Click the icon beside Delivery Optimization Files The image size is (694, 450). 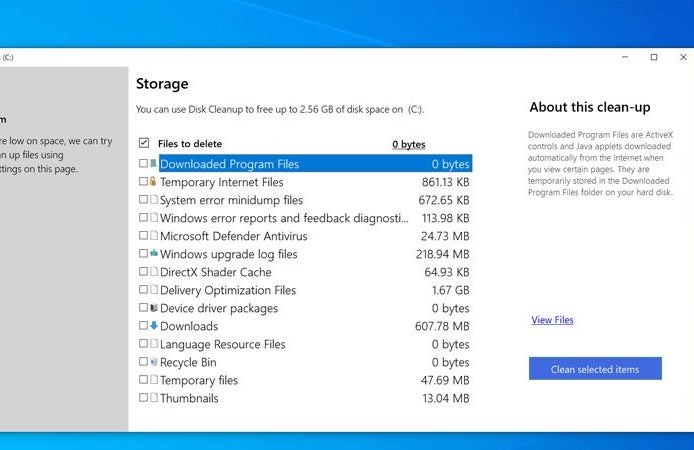(x=154, y=289)
